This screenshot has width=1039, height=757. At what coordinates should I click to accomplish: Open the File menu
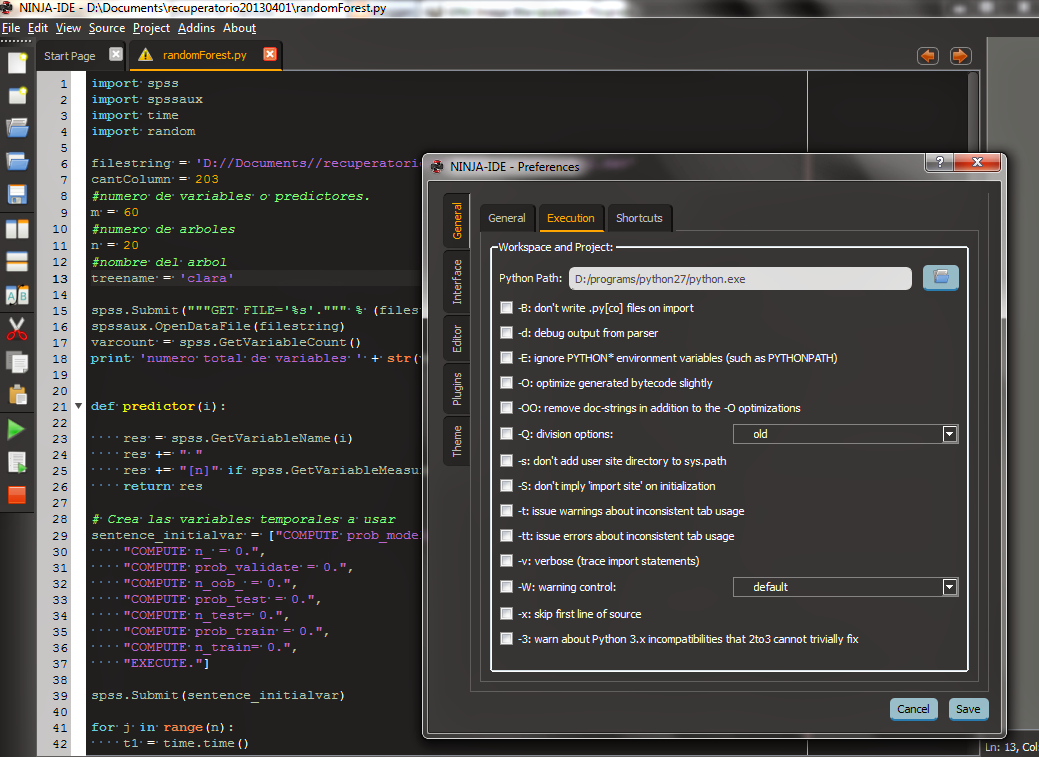pos(11,28)
